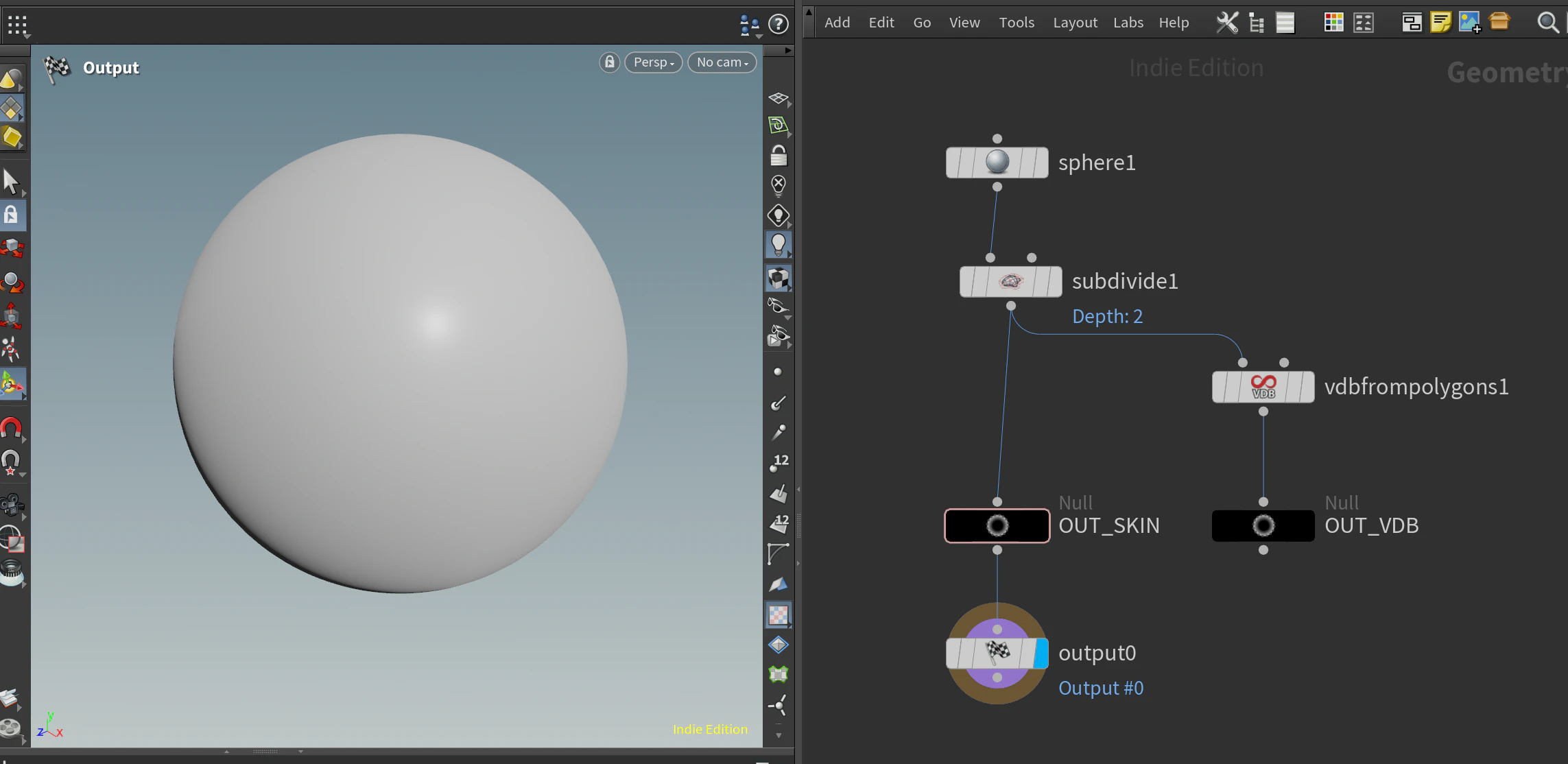Toggle the background checker display
This screenshot has width=1568, height=764.
(778, 615)
